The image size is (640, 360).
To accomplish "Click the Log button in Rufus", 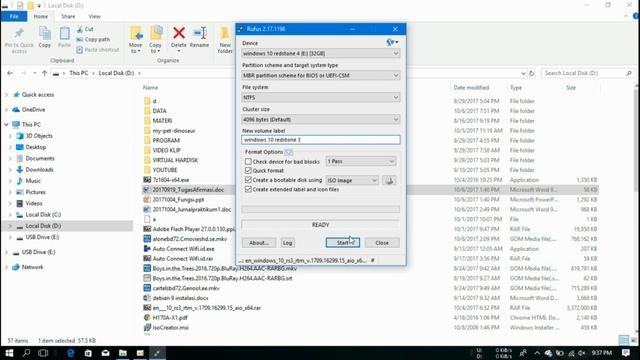I will click(x=287, y=243).
